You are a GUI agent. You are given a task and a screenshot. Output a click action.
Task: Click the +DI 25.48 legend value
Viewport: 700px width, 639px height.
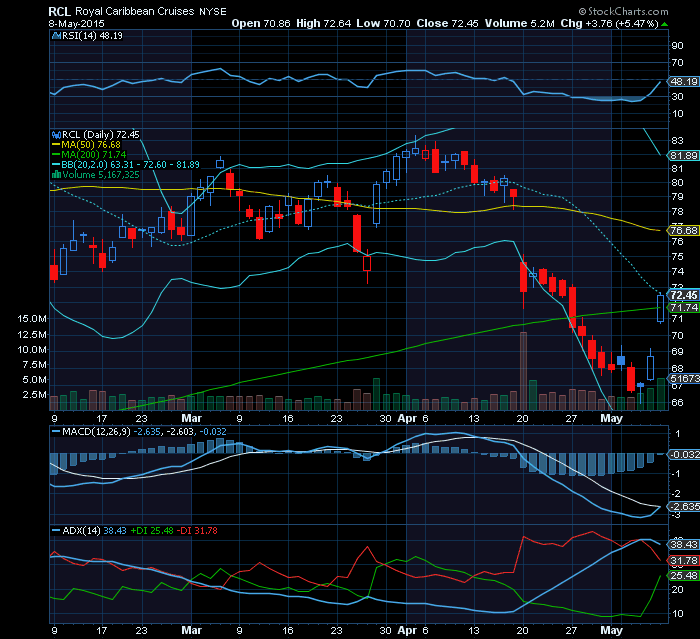152,530
